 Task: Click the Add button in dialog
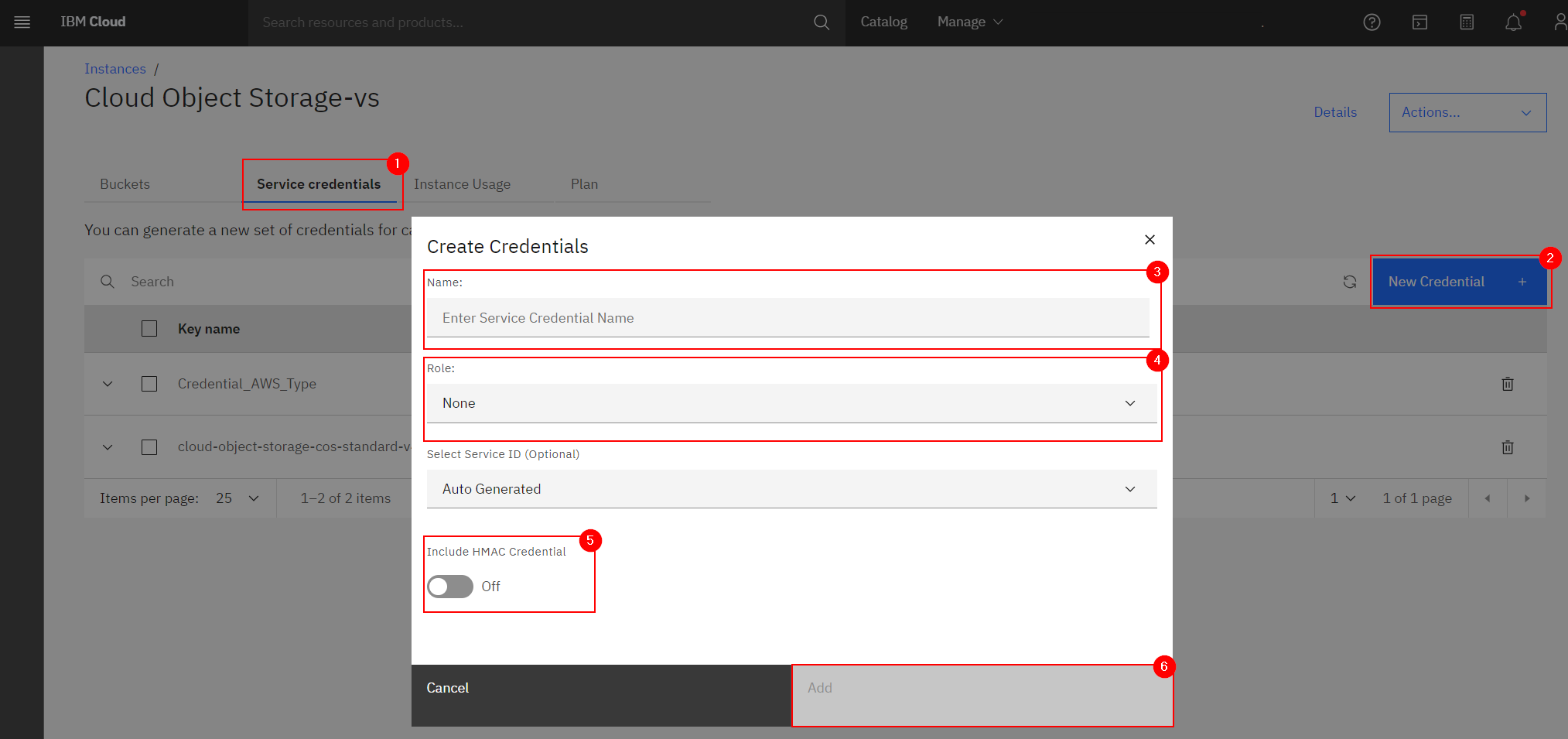tap(982, 696)
